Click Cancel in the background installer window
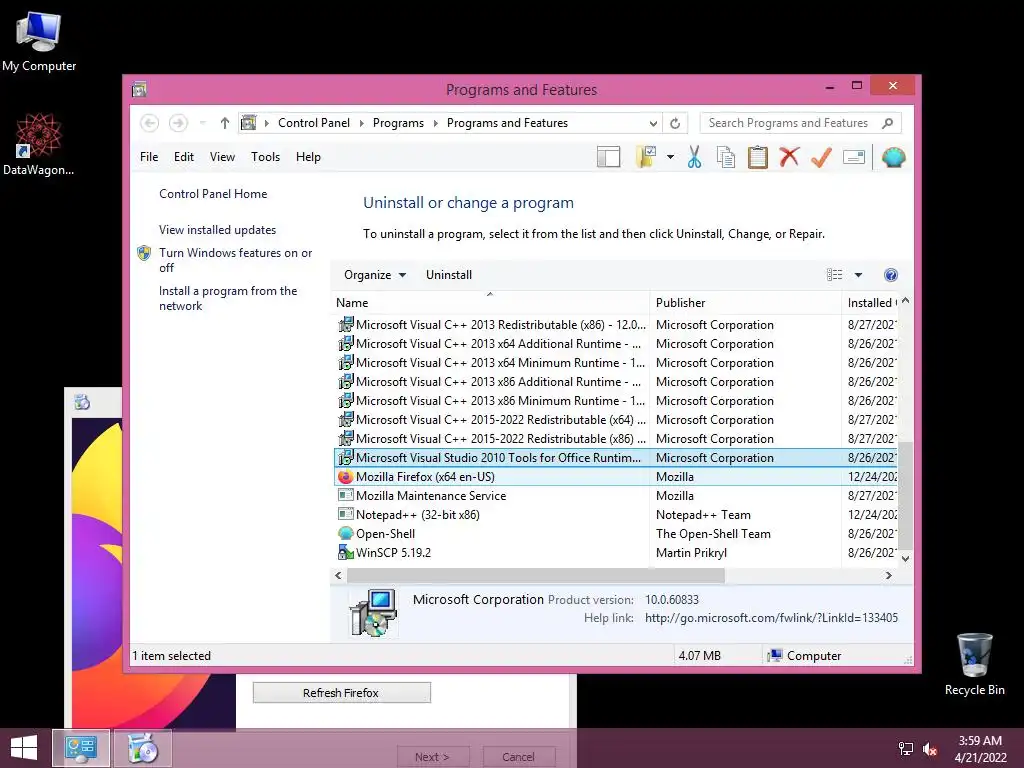Viewport: 1024px width, 768px height. tap(519, 756)
